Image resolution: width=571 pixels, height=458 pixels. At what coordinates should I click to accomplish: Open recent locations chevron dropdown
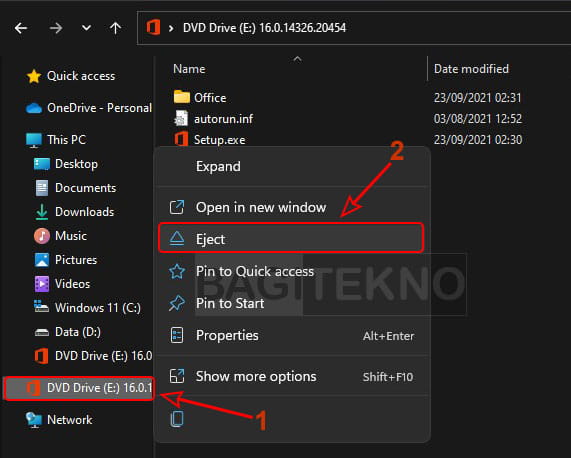click(x=86, y=28)
